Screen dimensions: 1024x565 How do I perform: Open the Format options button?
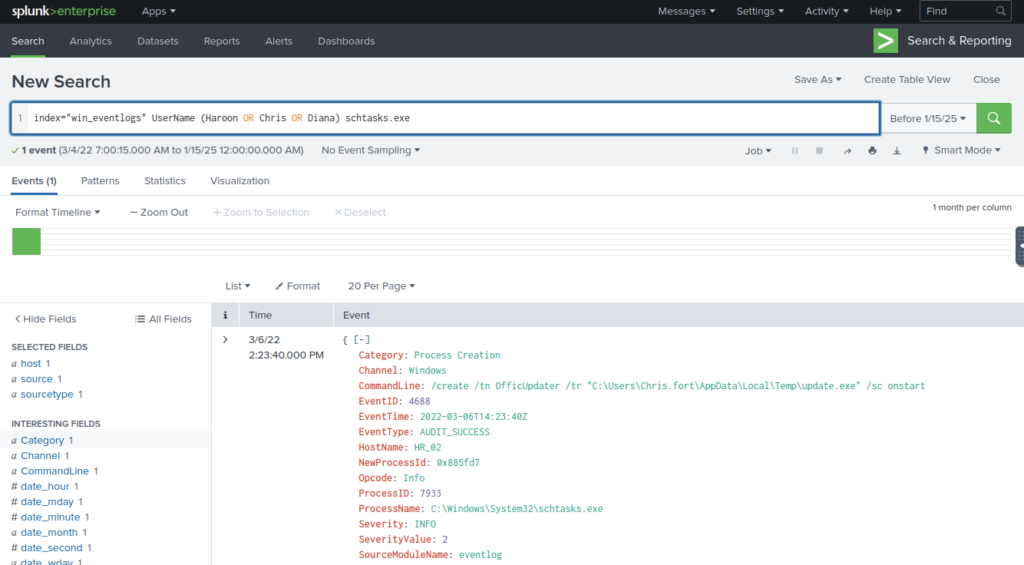coord(298,286)
